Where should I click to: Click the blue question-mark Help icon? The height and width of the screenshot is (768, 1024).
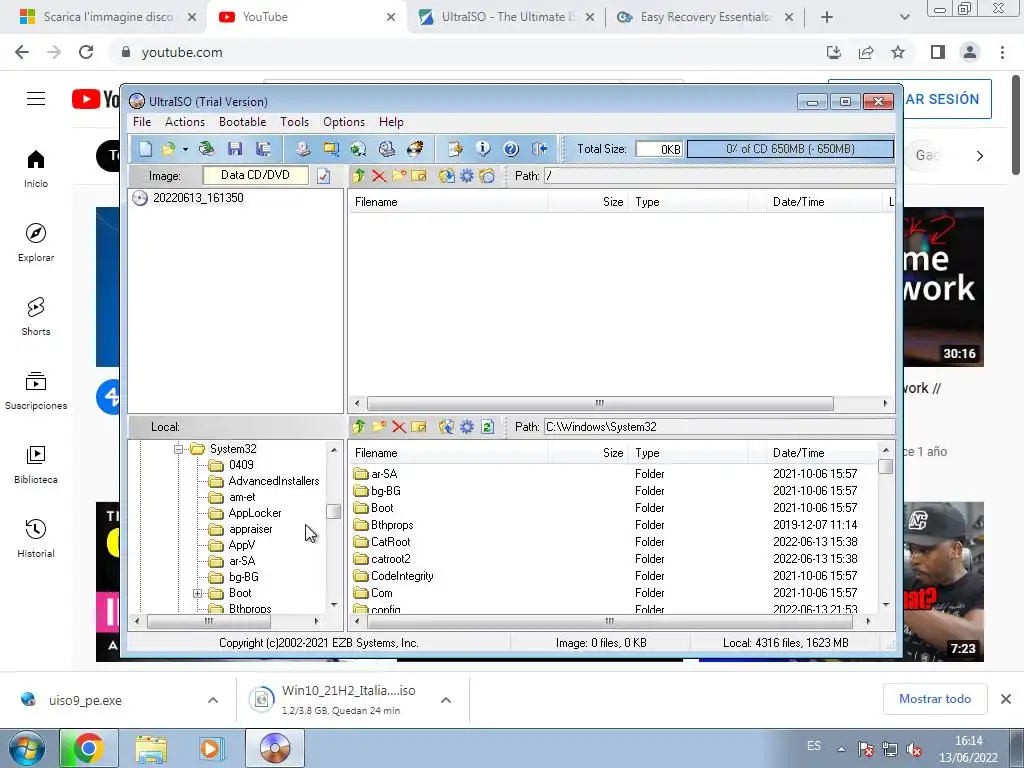[x=511, y=149]
